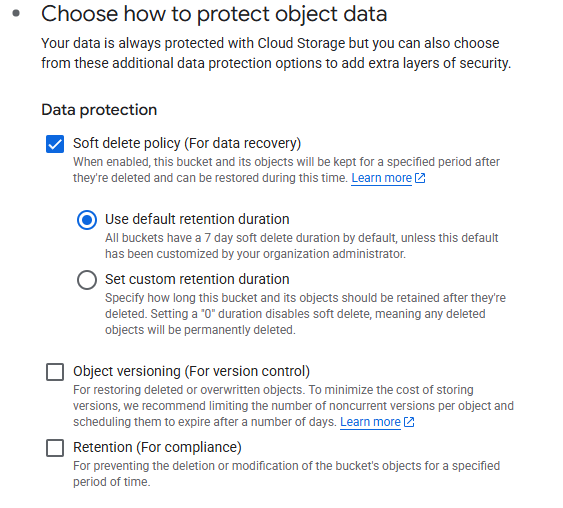
Task: Follow Learn more link under Object versioning
Action: point(370,422)
